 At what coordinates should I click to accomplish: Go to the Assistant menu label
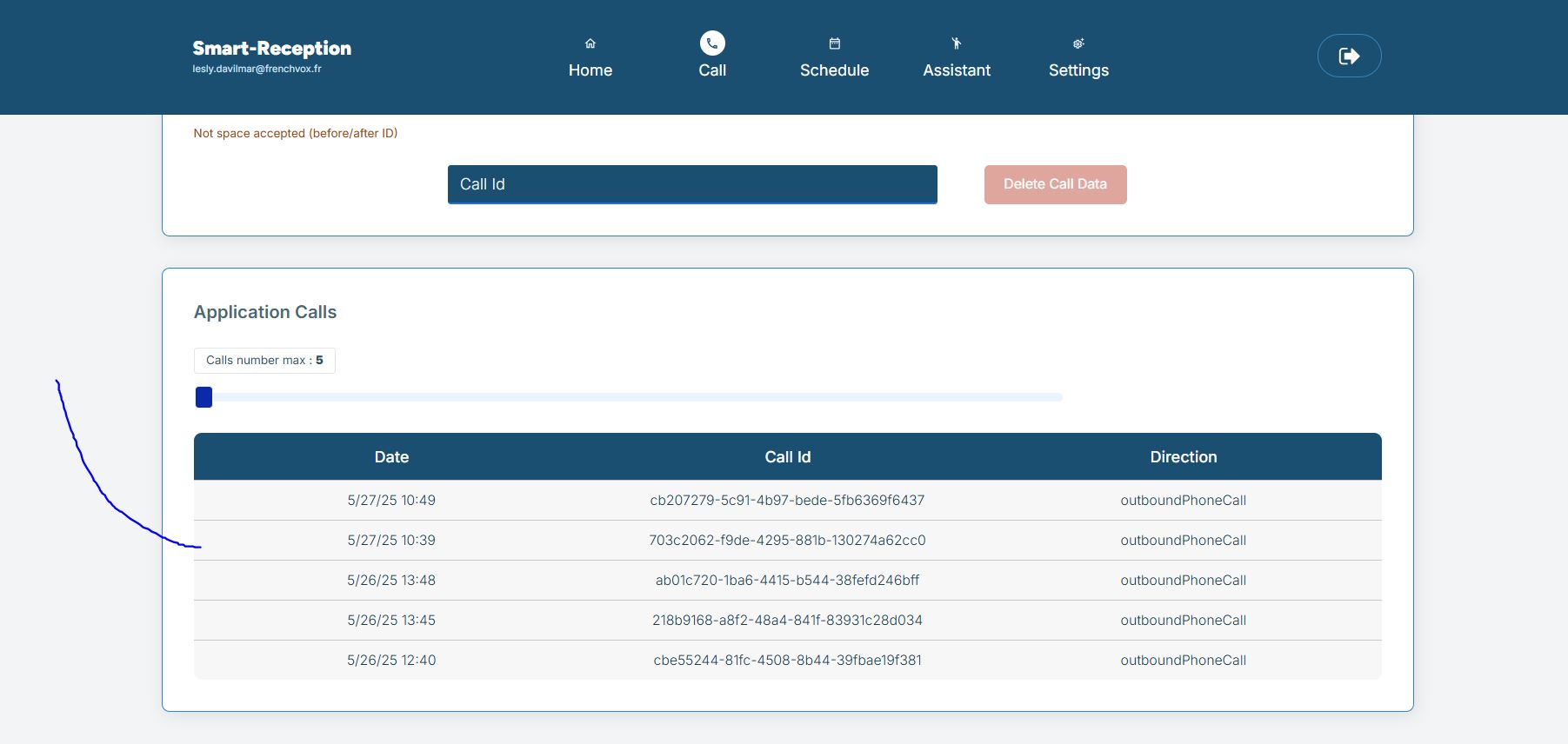[x=957, y=70]
